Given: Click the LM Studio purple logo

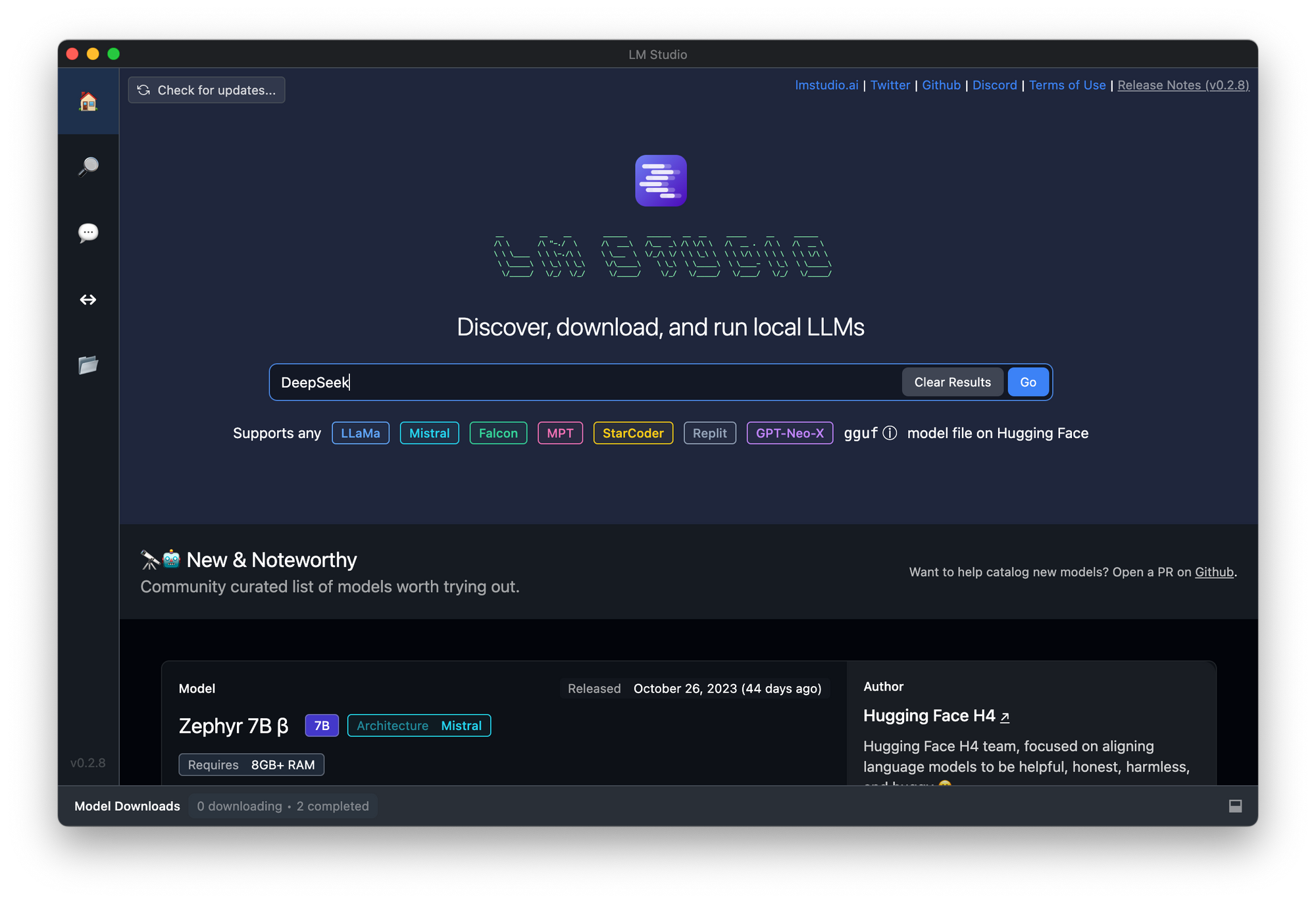Looking at the screenshot, I should coord(661,180).
